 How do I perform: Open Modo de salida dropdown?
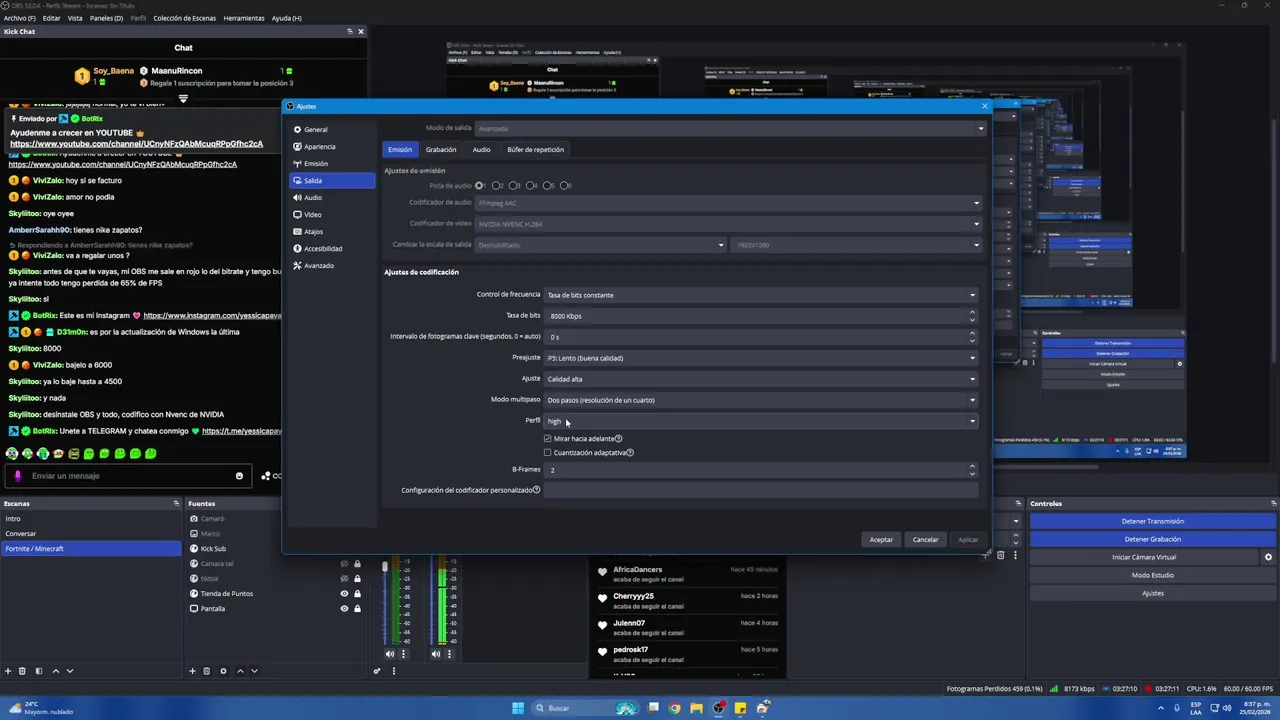pos(730,128)
